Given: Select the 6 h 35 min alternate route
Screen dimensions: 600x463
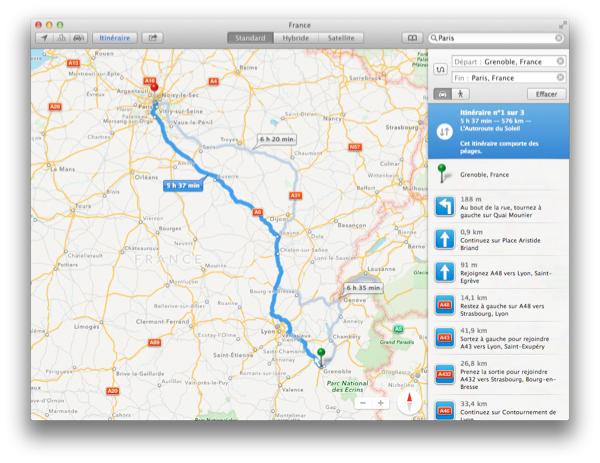Looking at the screenshot, I should [x=363, y=288].
